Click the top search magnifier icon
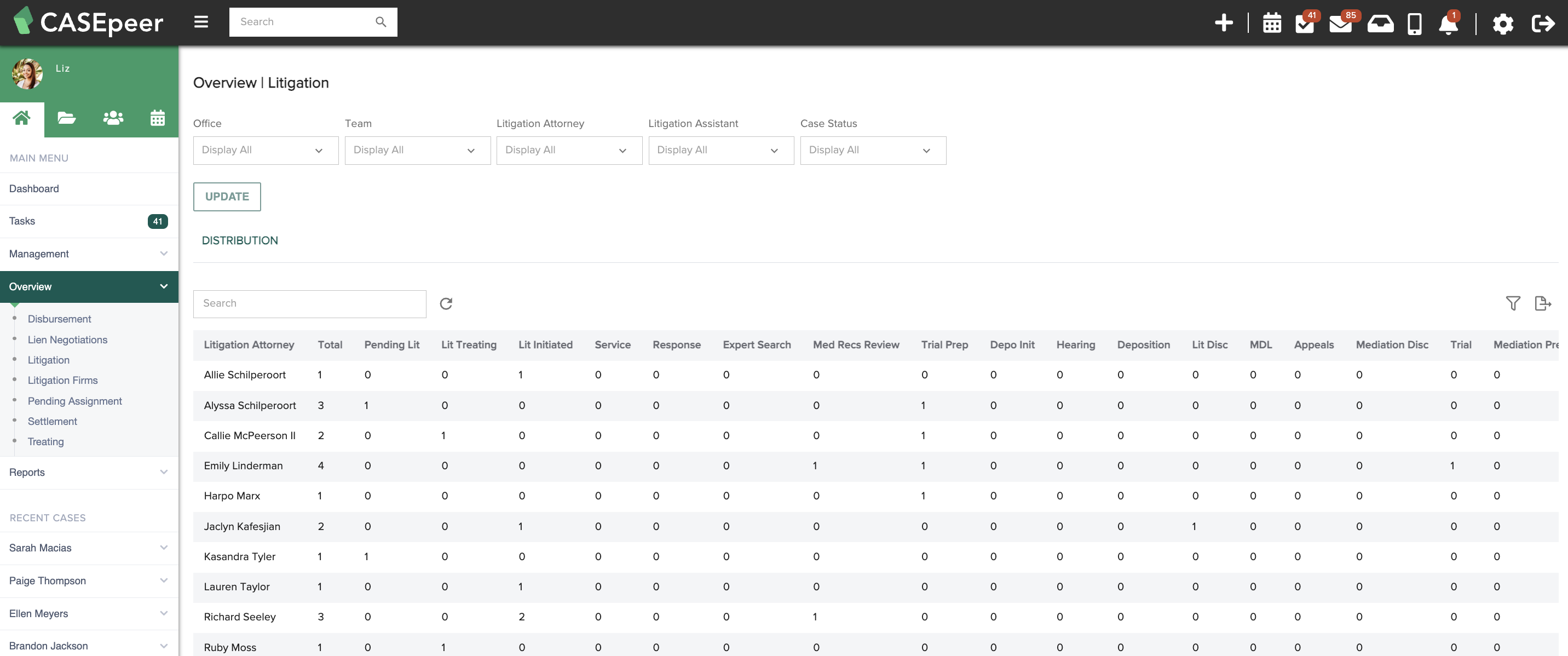Image resolution: width=1568 pixels, height=656 pixels. [x=381, y=22]
